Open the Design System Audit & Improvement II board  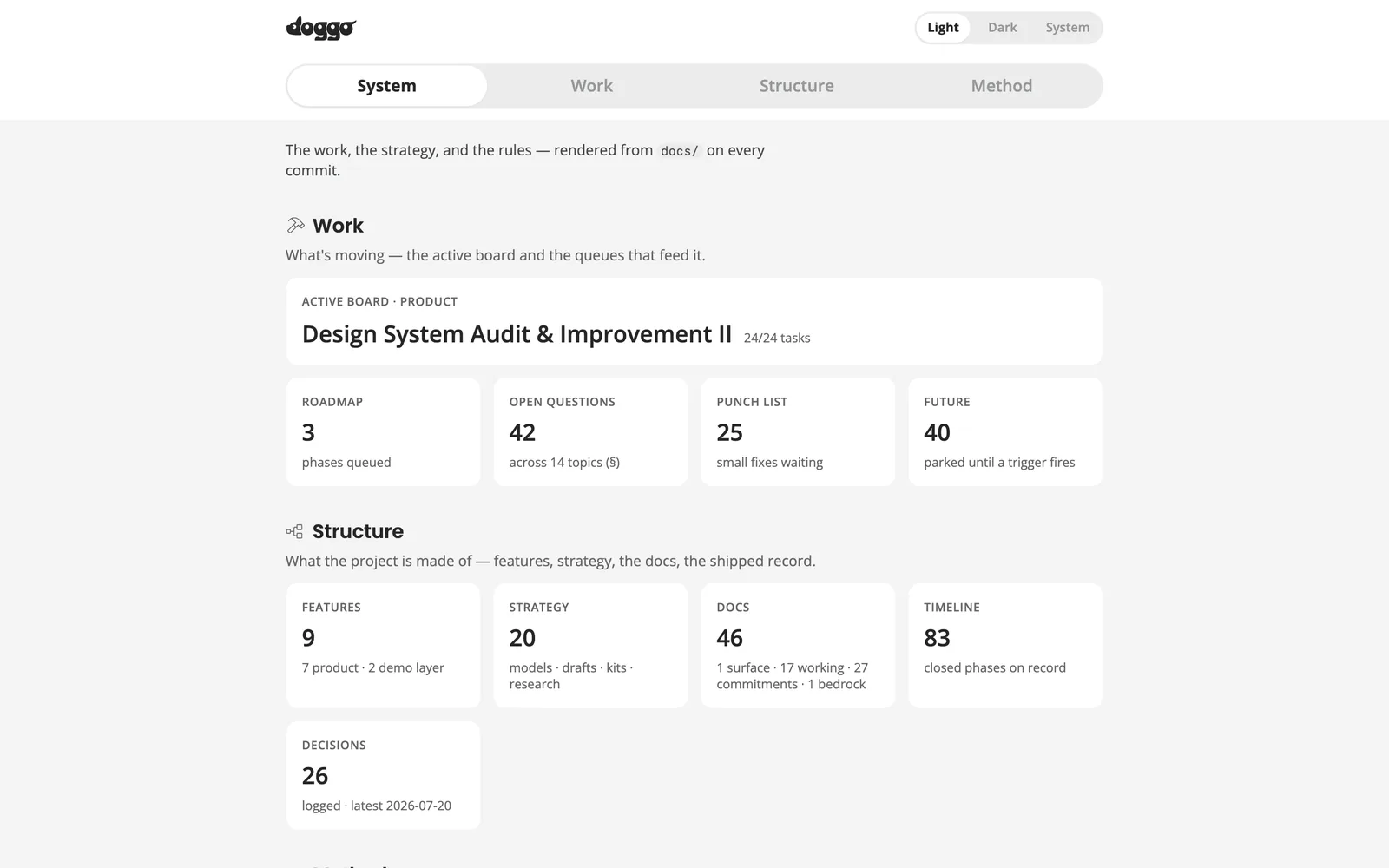pos(694,321)
